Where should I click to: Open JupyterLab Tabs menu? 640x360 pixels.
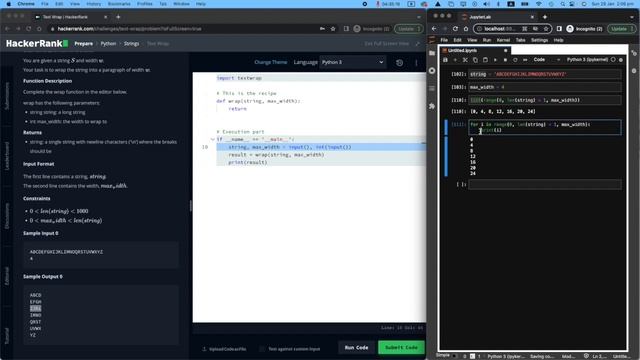click(520, 40)
